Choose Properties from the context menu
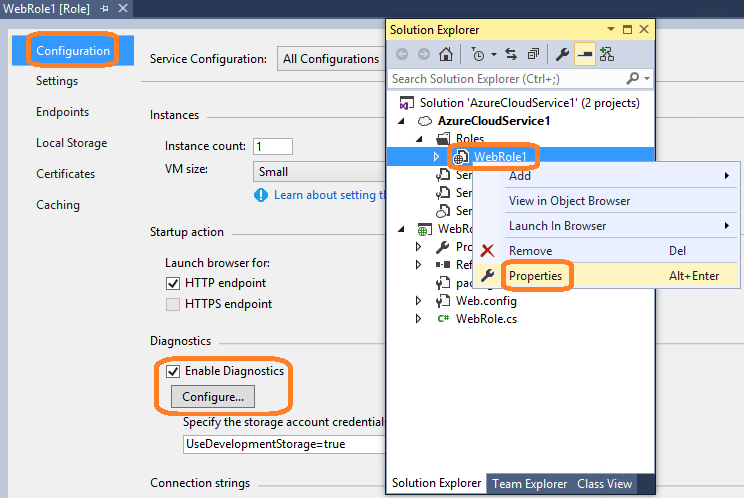The height and width of the screenshot is (498, 744). point(607,276)
